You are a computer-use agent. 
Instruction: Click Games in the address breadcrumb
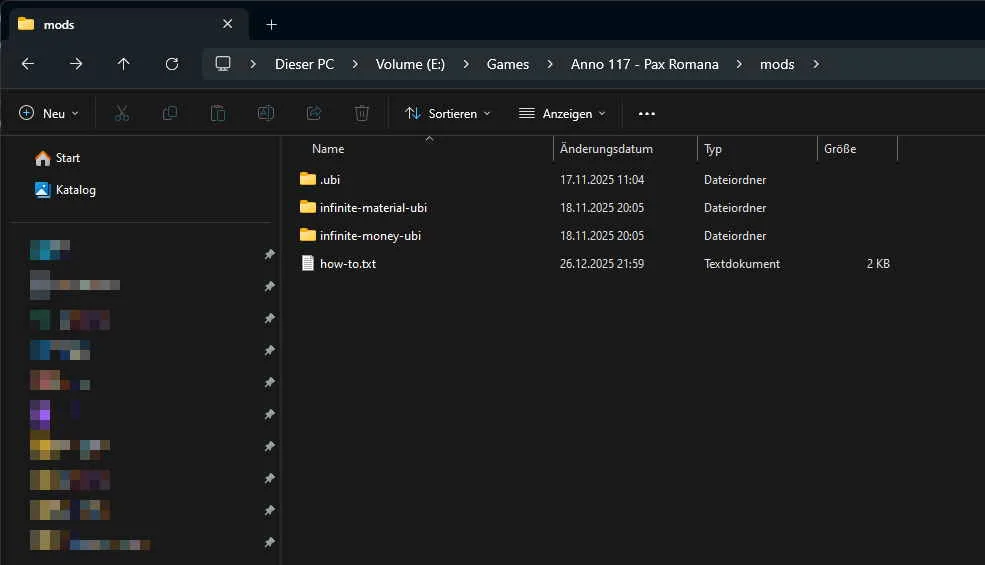508,64
